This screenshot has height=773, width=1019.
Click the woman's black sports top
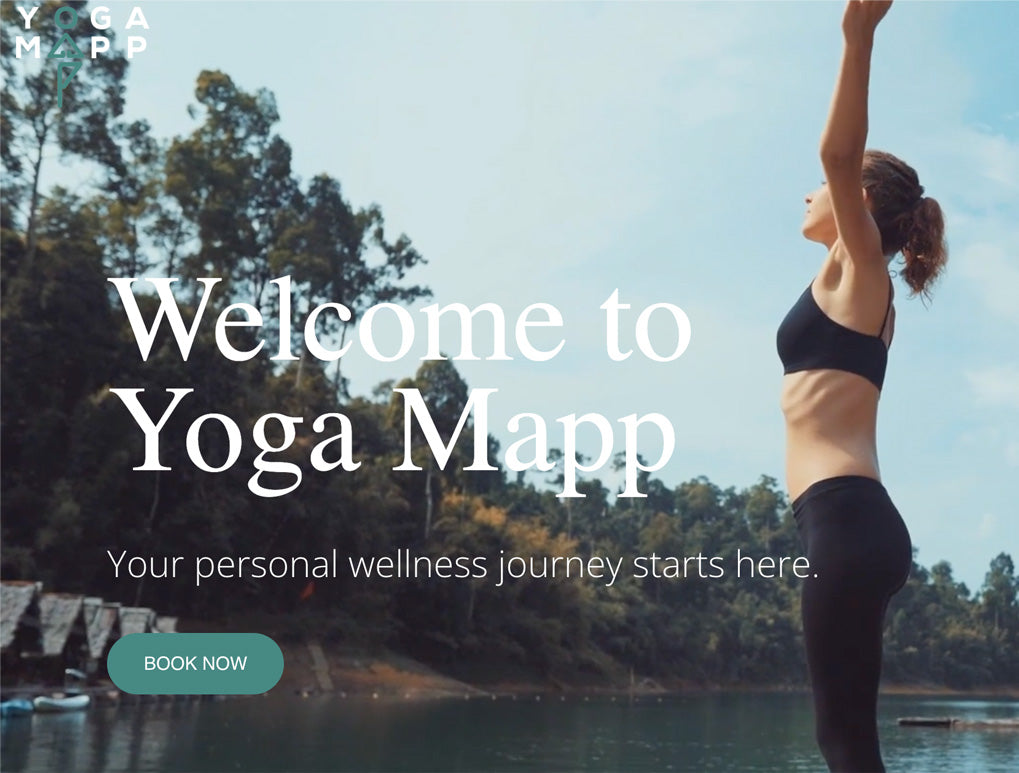[832, 338]
